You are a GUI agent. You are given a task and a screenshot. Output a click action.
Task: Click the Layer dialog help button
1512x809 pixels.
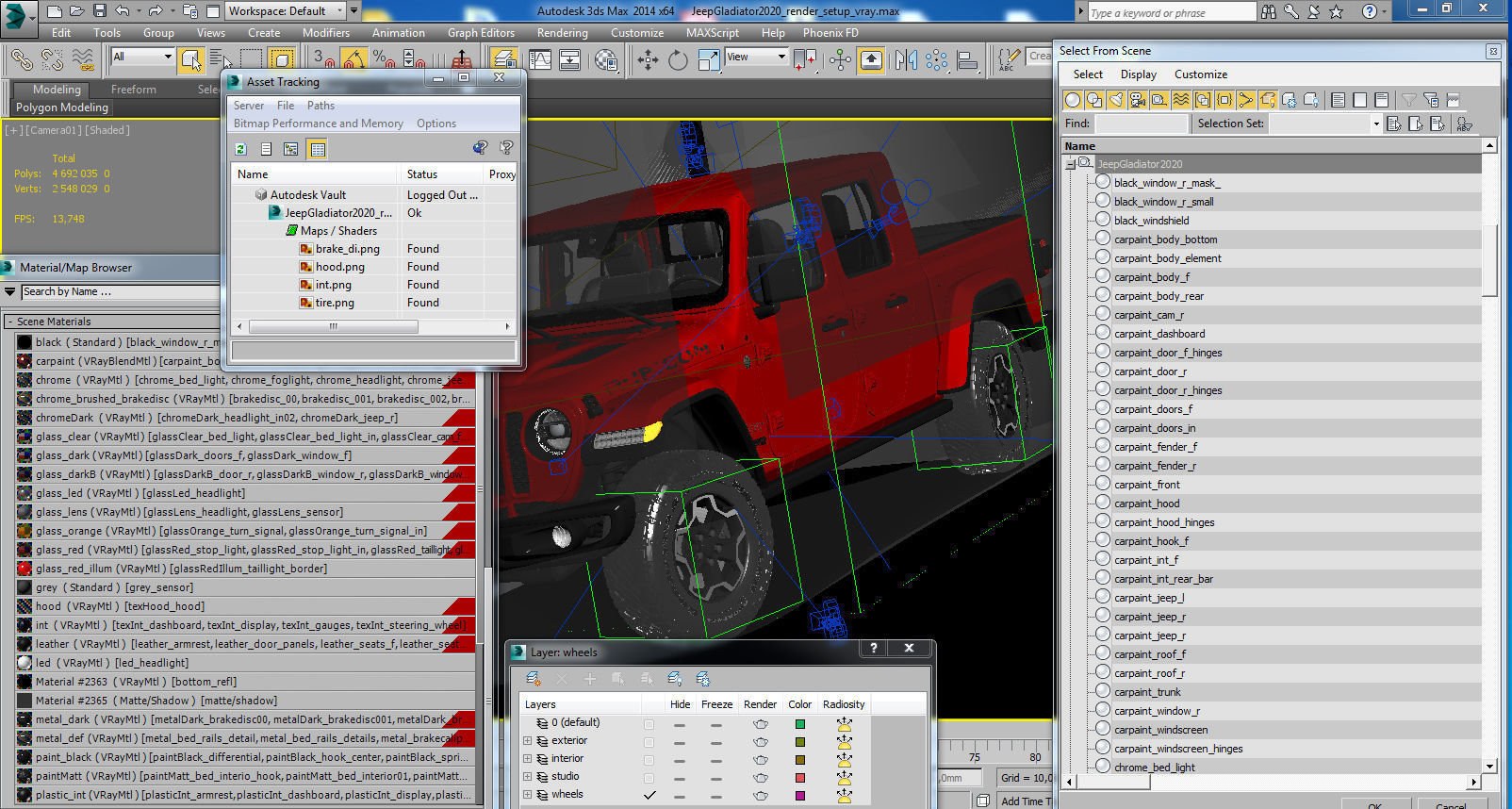874,648
